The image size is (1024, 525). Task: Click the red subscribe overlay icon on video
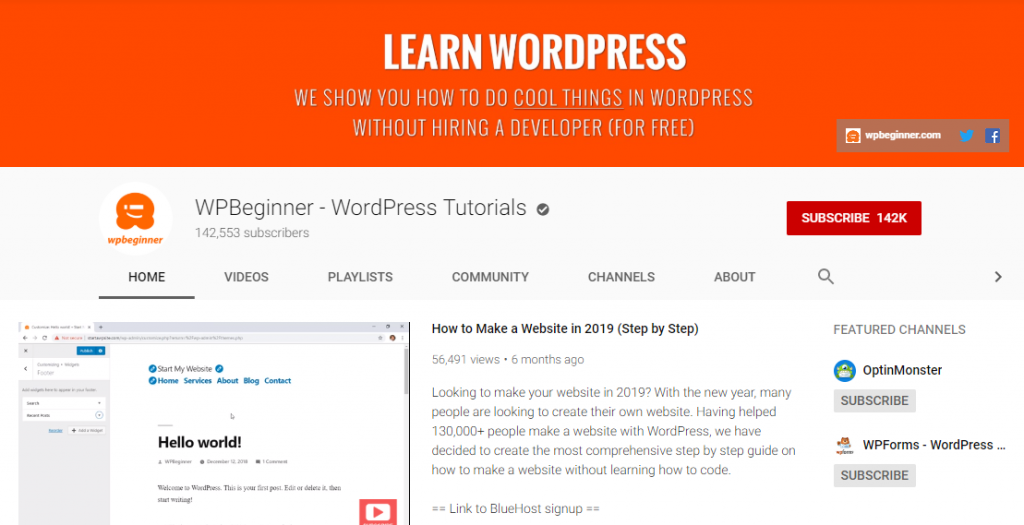point(378,512)
